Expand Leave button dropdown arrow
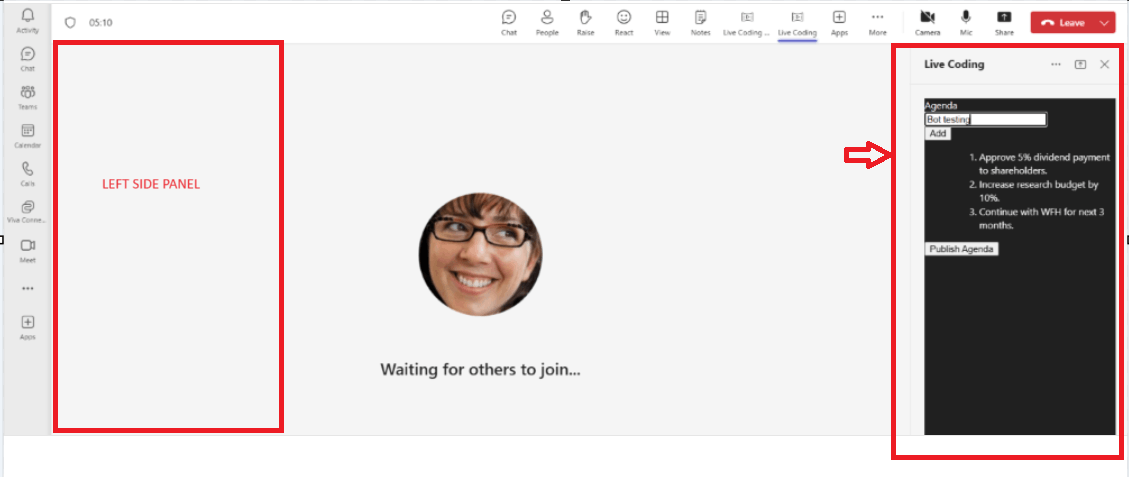The image size is (1129, 477). [x=1105, y=22]
